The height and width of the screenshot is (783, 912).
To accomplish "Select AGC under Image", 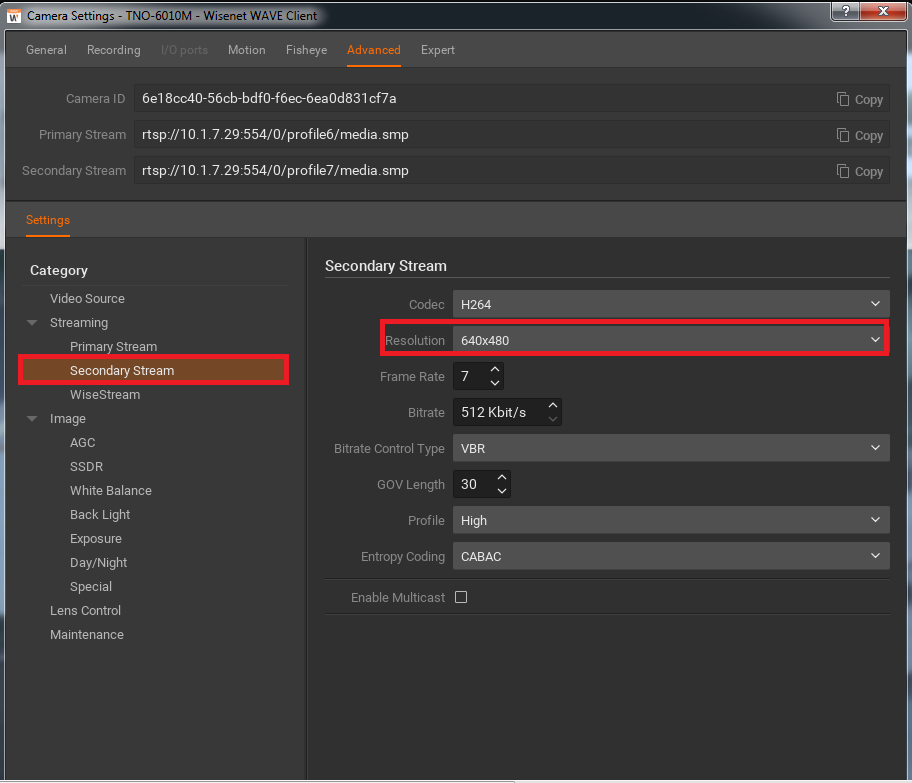I will pyautogui.click(x=83, y=443).
